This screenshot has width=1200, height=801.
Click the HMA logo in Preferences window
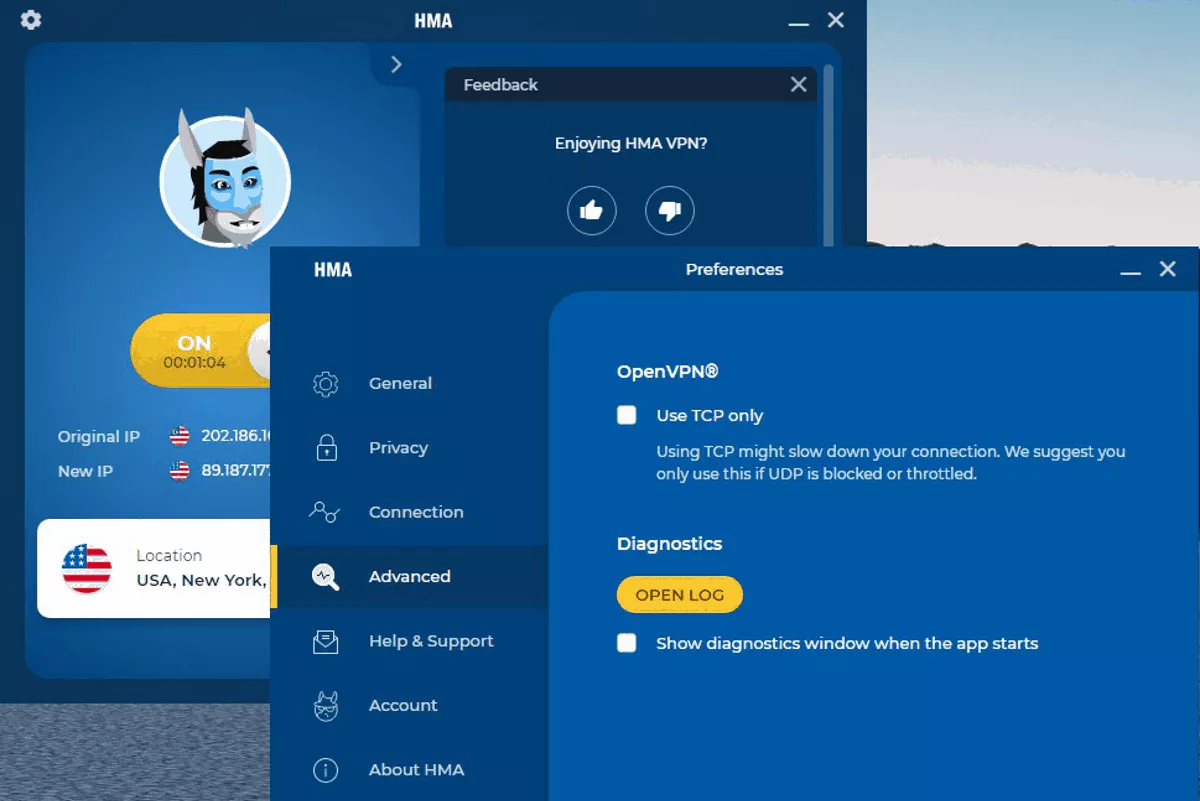coord(333,270)
